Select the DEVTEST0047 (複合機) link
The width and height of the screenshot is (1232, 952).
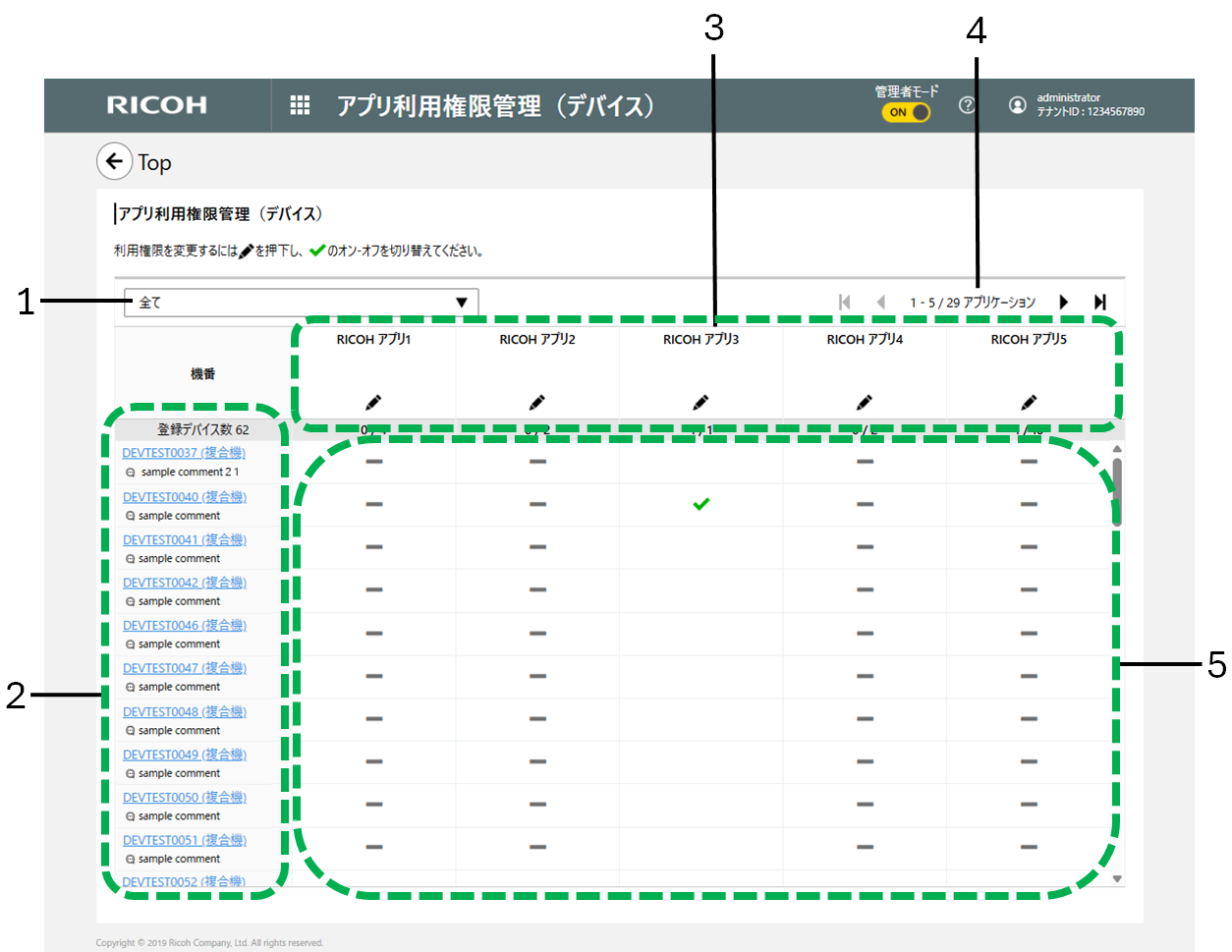pyautogui.click(x=184, y=668)
